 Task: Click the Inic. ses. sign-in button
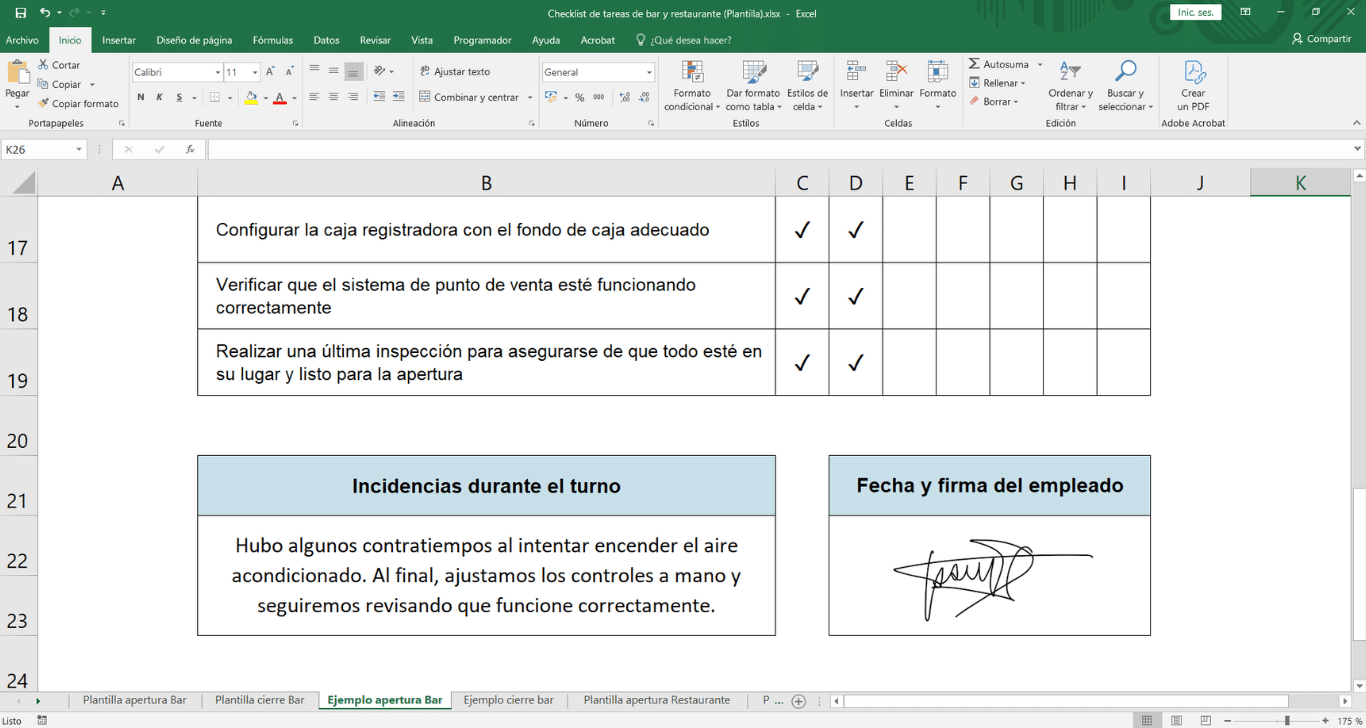1195,13
